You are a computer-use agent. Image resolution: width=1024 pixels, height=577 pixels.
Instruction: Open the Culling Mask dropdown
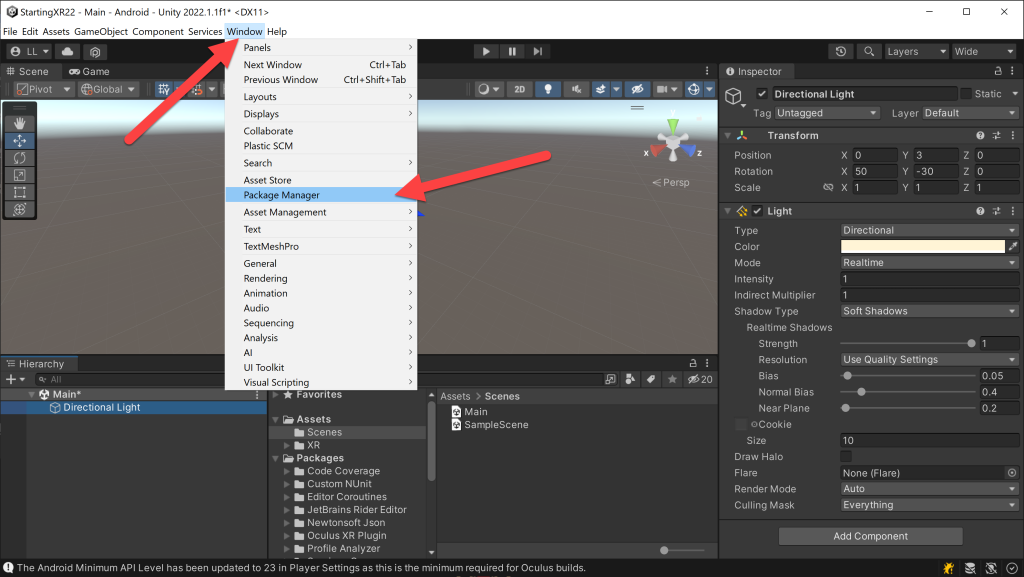point(929,505)
